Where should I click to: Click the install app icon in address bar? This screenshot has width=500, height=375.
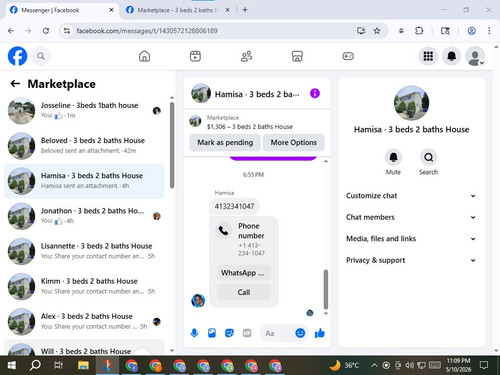361,31
